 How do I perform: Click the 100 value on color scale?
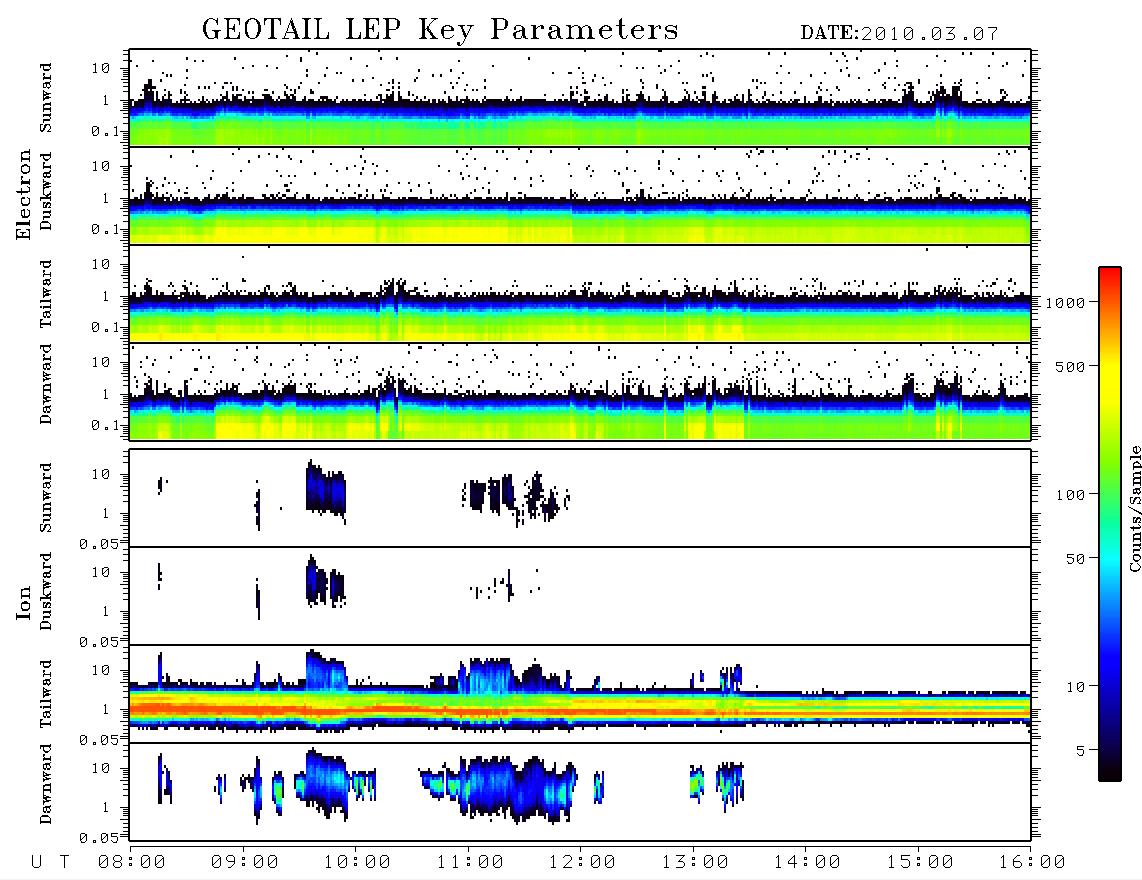(1071, 495)
